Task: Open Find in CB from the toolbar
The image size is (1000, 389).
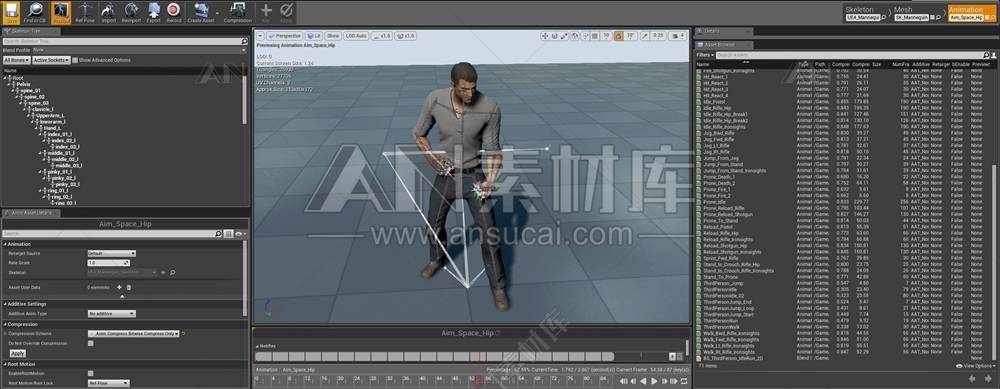Action: pos(36,12)
